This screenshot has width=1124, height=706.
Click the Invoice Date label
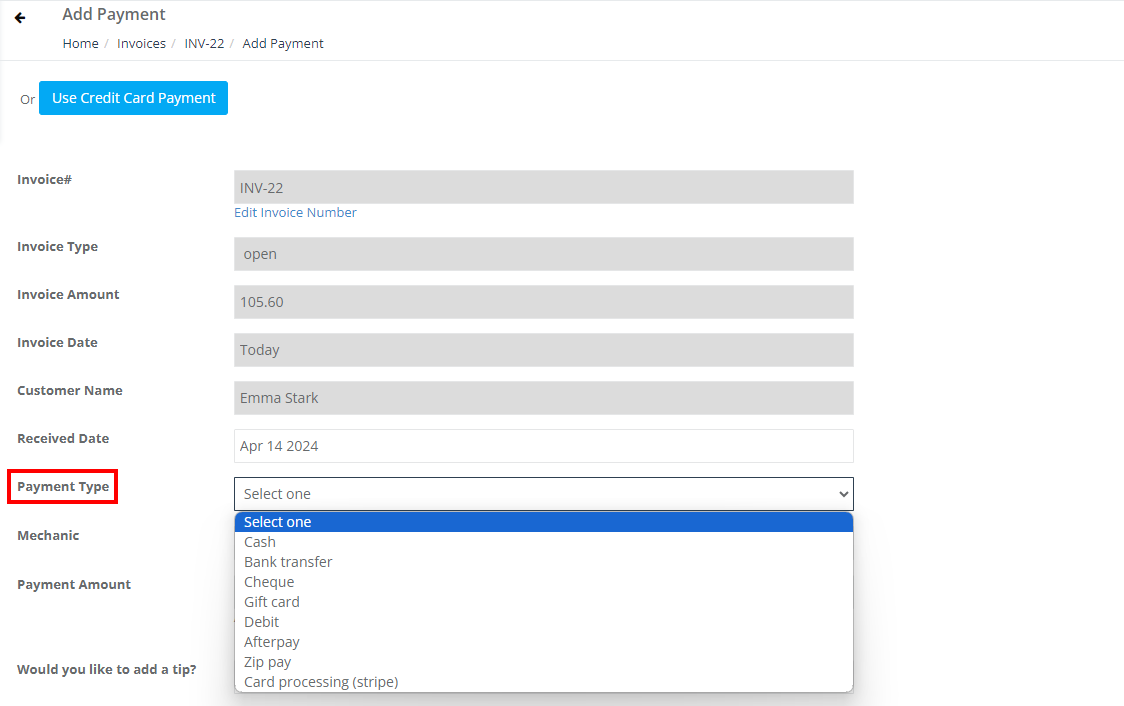(x=57, y=343)
